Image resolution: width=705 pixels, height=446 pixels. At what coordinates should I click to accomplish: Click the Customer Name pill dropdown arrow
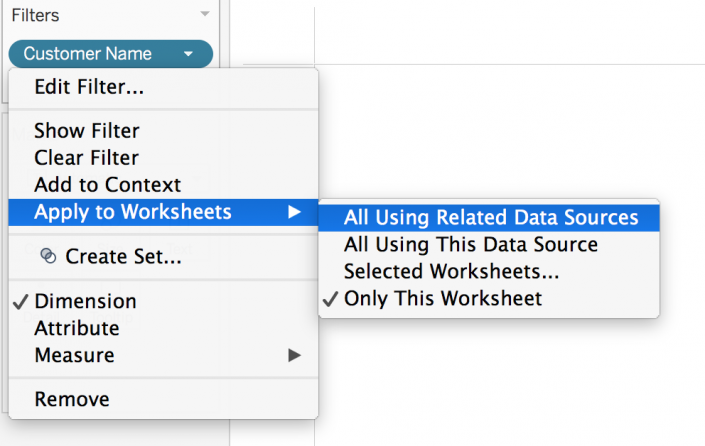point(188,54)
